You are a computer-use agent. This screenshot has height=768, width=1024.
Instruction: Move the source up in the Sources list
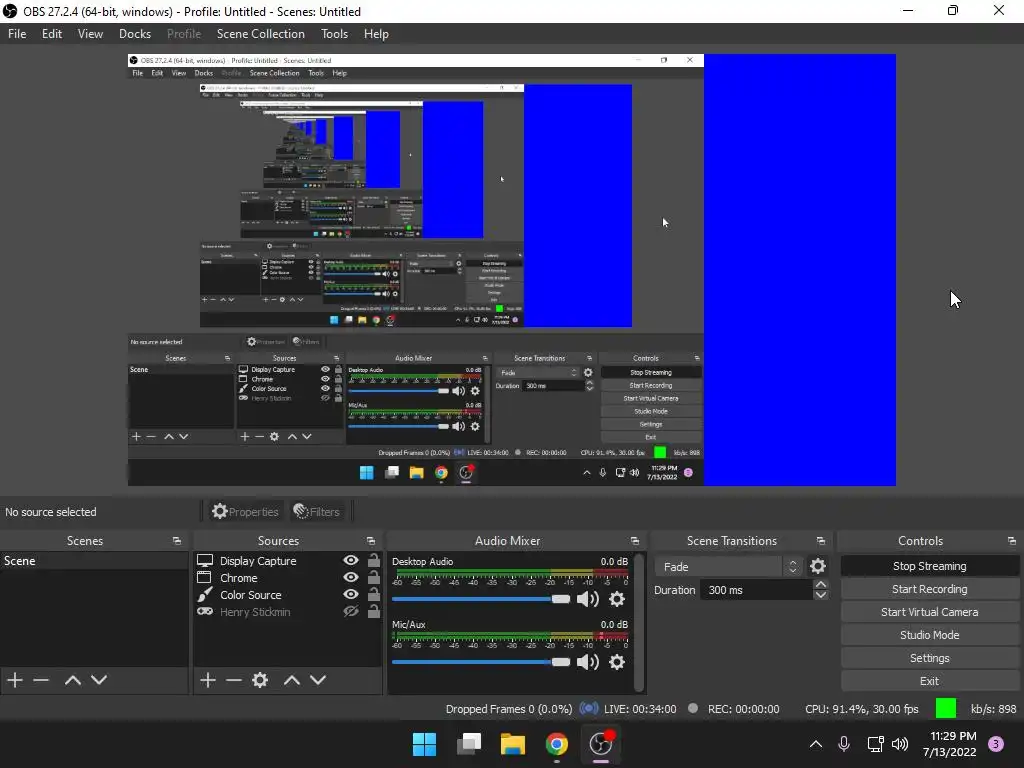291,680
